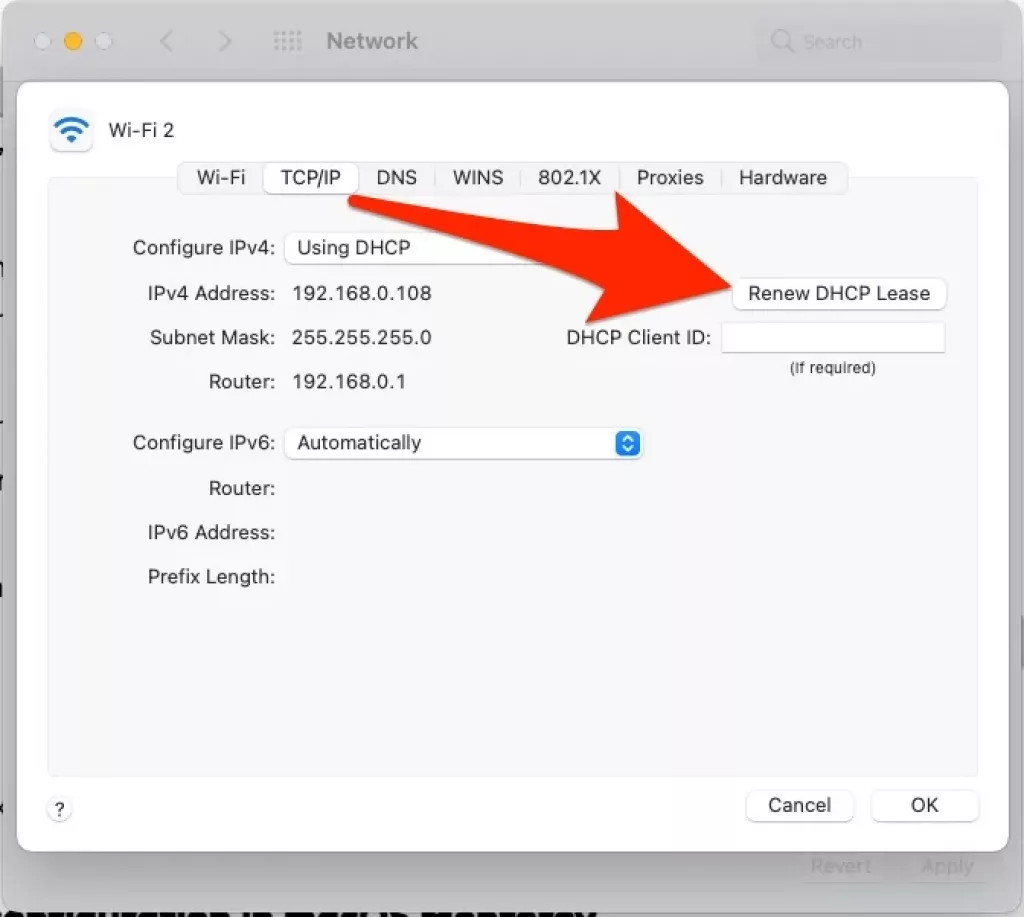Click the search magnifier icon
The width and height of the screenshot is (1024, 917).
782,41
